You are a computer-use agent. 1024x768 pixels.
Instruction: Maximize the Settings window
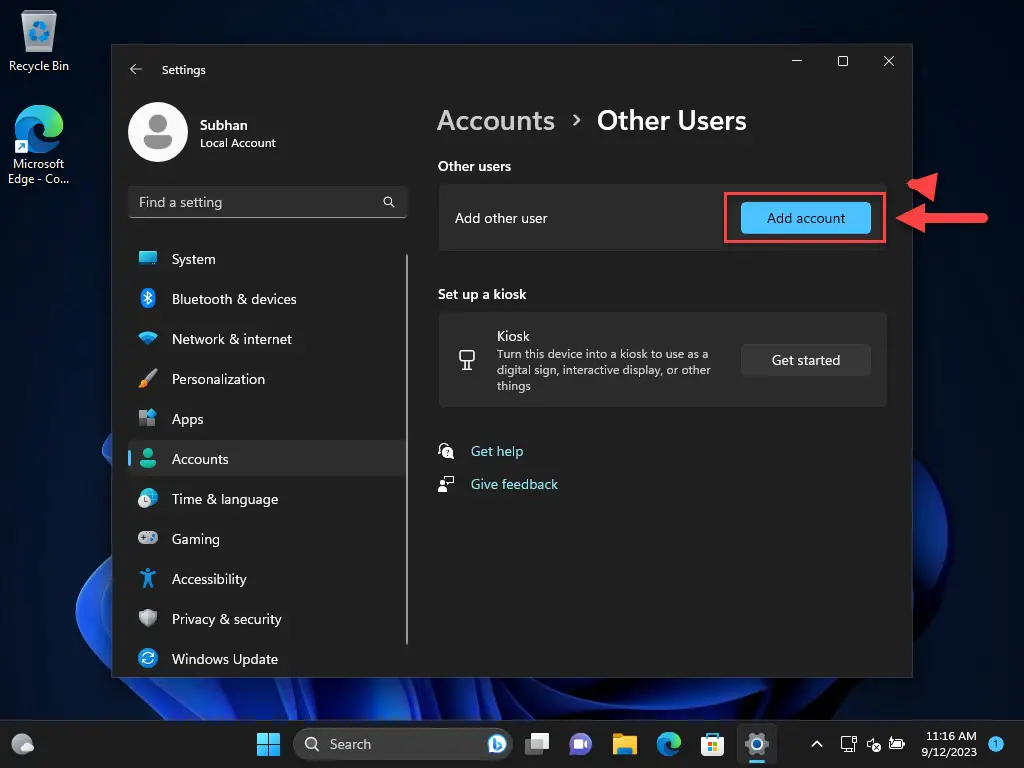(842, 61)
